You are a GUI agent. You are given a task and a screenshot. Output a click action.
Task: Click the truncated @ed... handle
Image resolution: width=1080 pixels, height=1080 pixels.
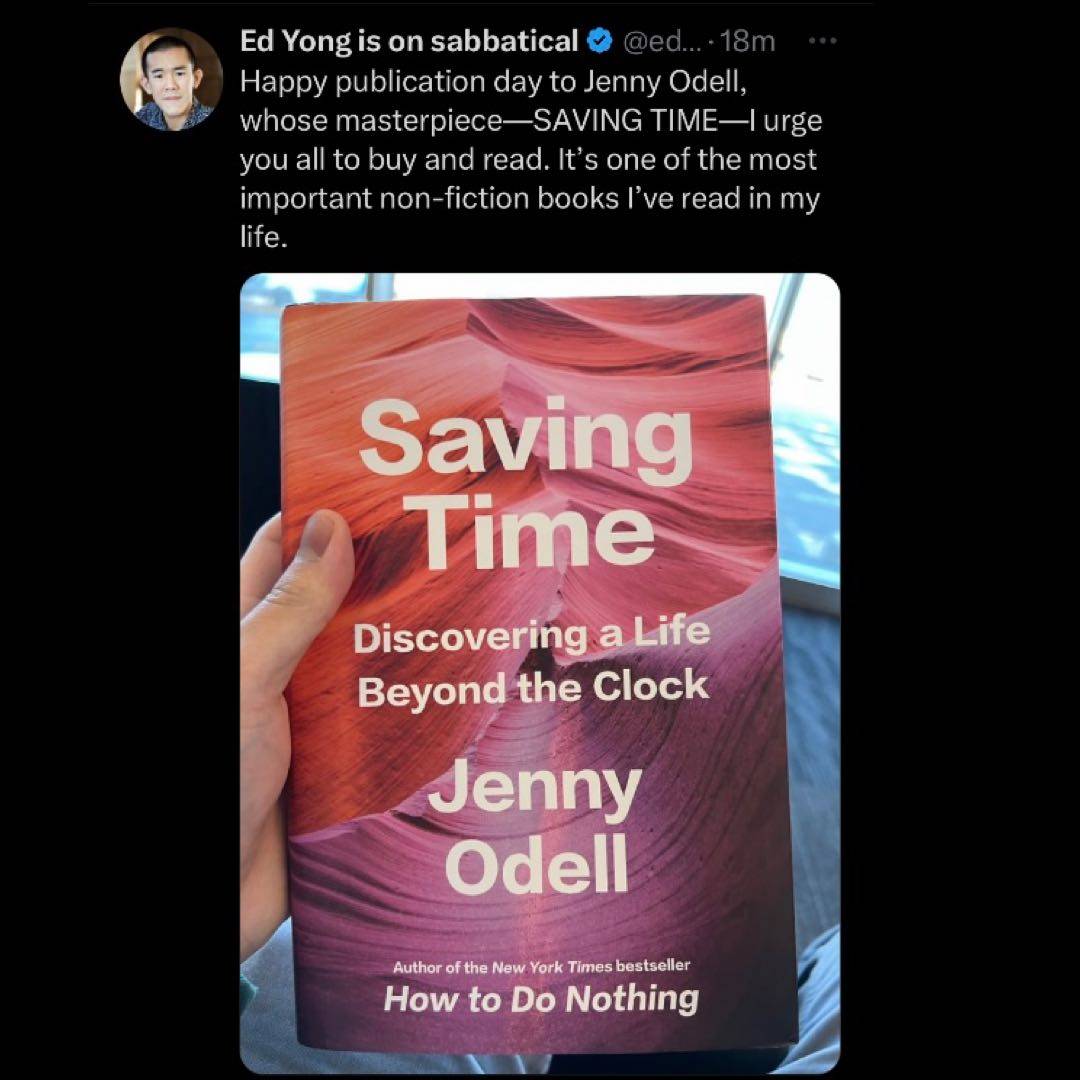click(x=661, y=42)
